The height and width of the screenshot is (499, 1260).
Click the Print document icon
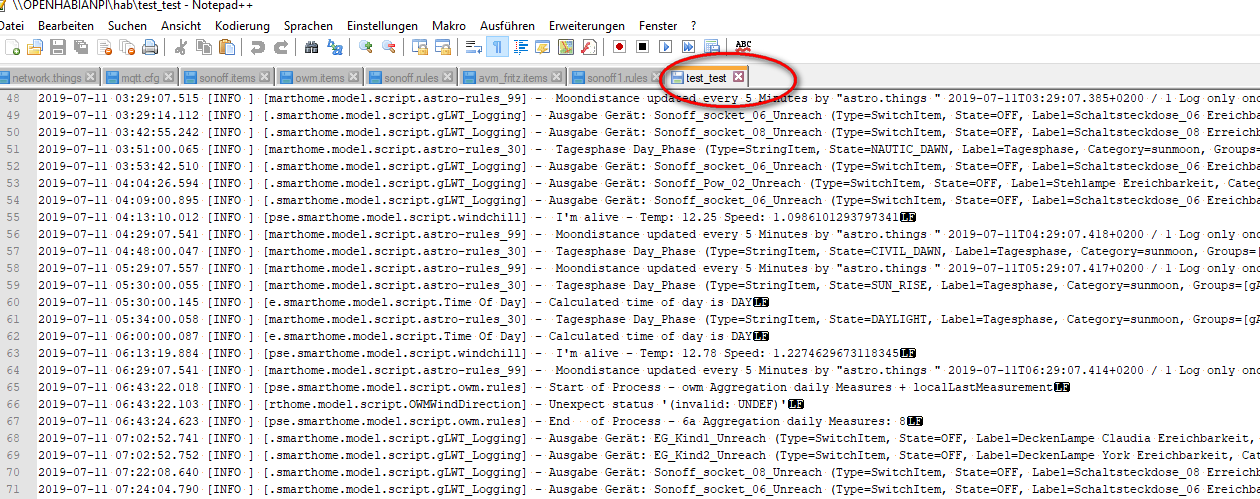coord(149,47)
